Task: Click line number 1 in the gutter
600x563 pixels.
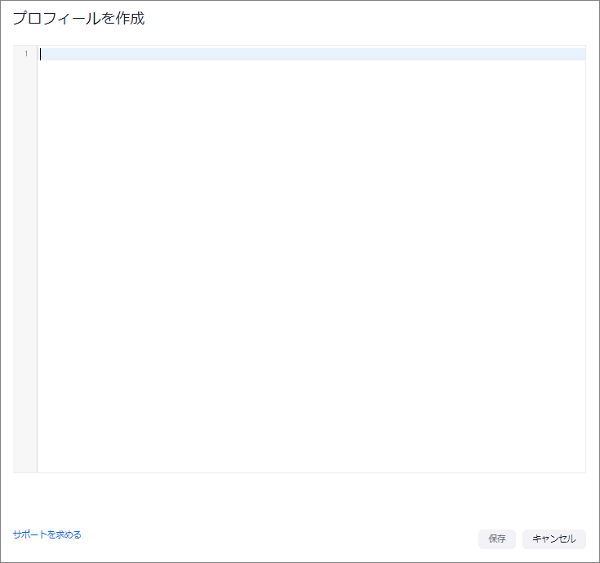Action: 26,54
